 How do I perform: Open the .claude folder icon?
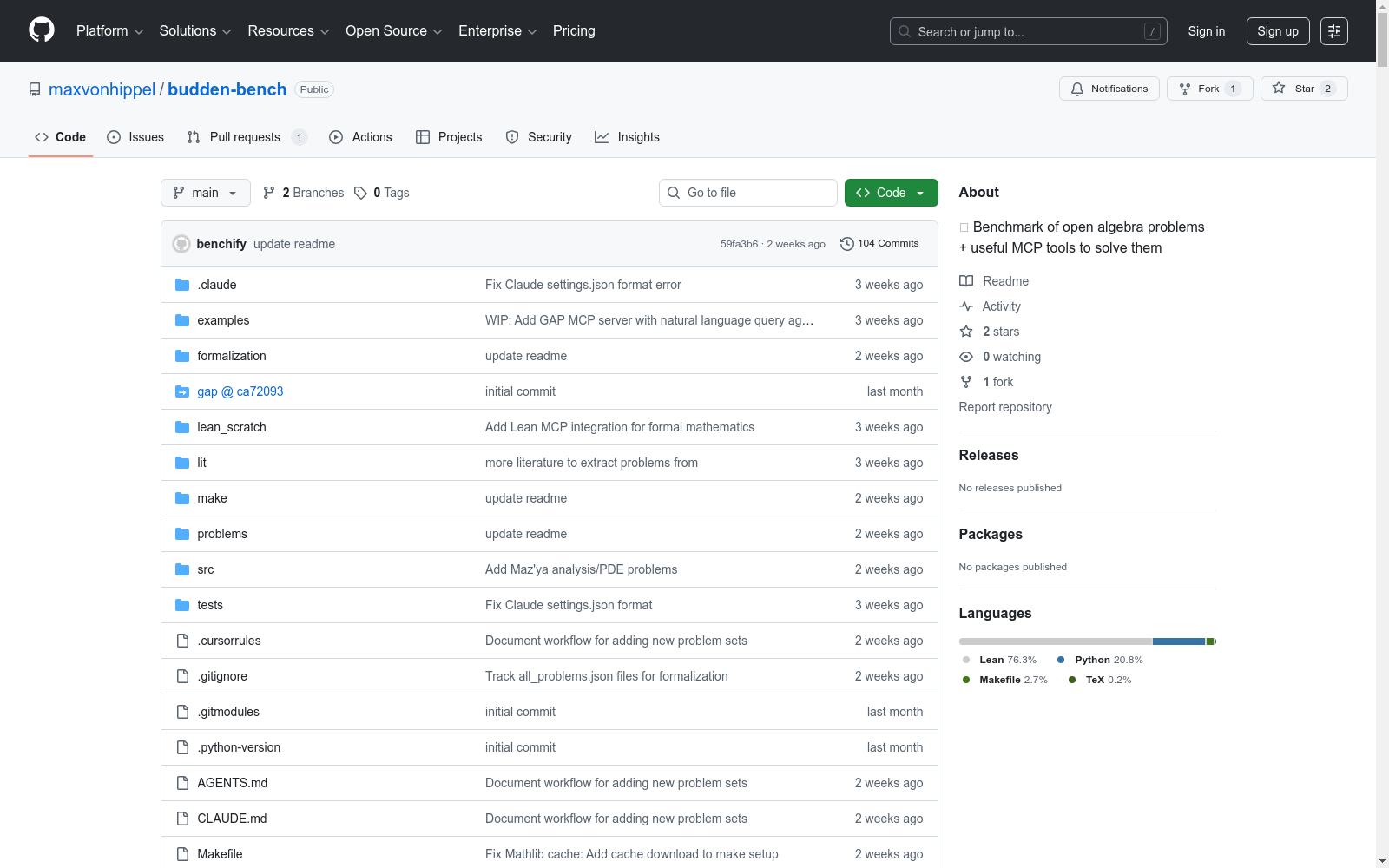coord(182,285)
